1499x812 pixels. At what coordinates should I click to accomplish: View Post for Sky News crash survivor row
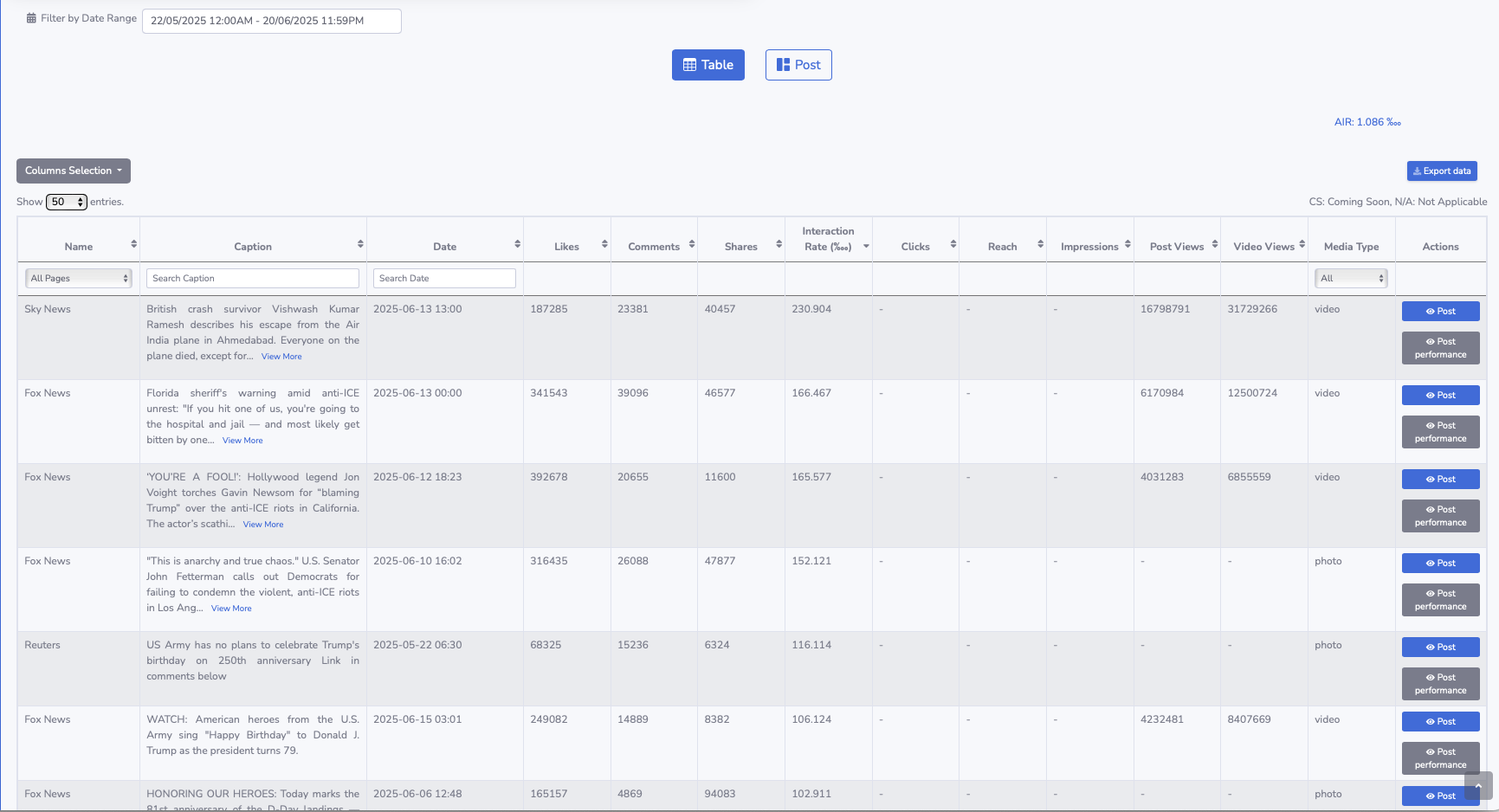coord(1441,312)
